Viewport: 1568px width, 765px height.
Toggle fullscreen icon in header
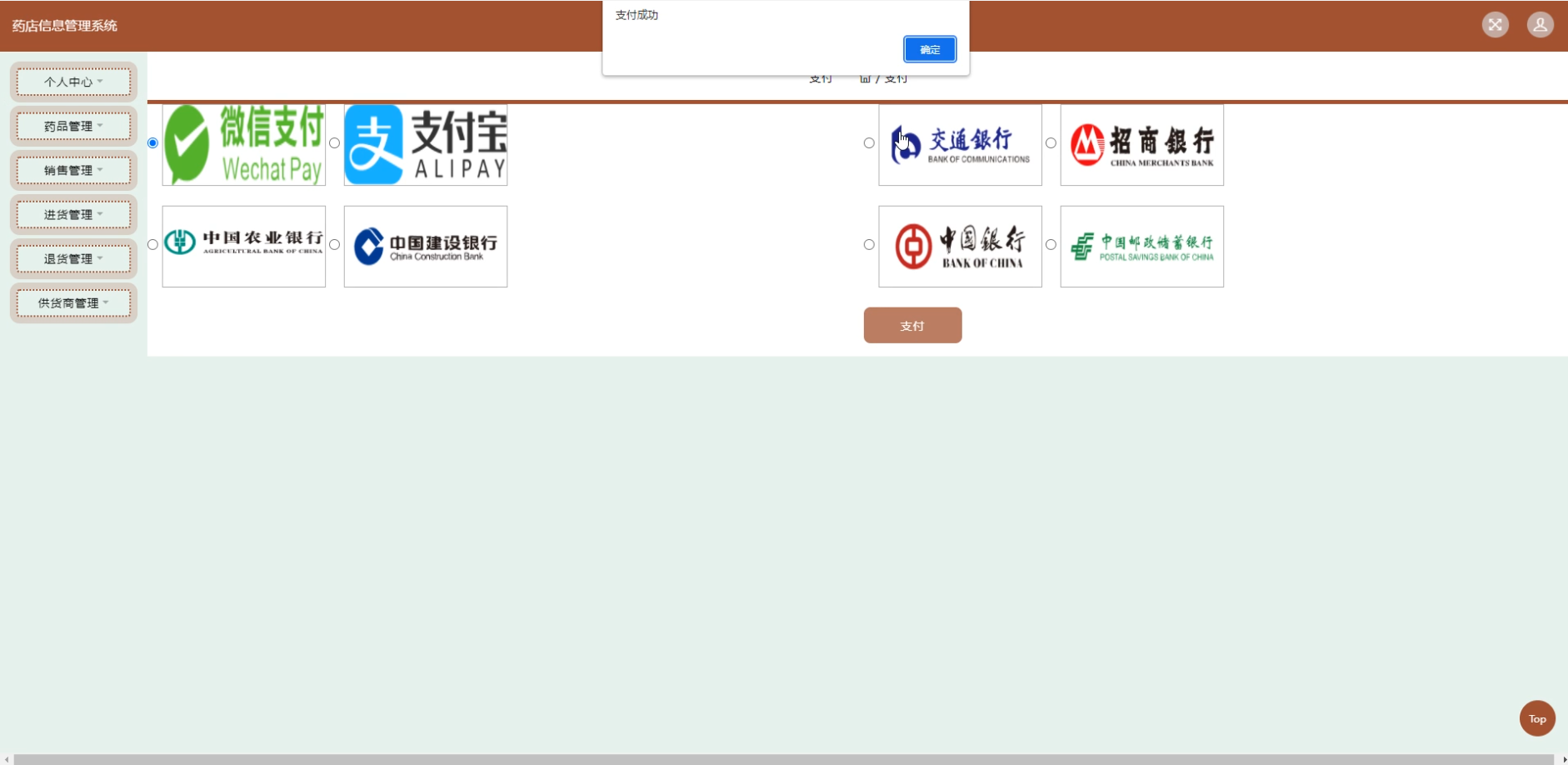(1496, 25)
